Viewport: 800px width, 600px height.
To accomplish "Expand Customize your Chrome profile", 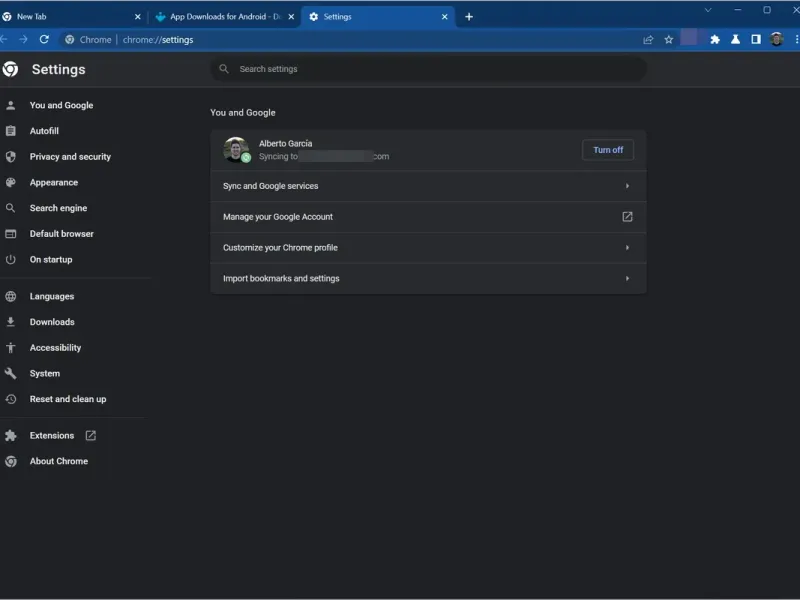I will tap(428, 247).
